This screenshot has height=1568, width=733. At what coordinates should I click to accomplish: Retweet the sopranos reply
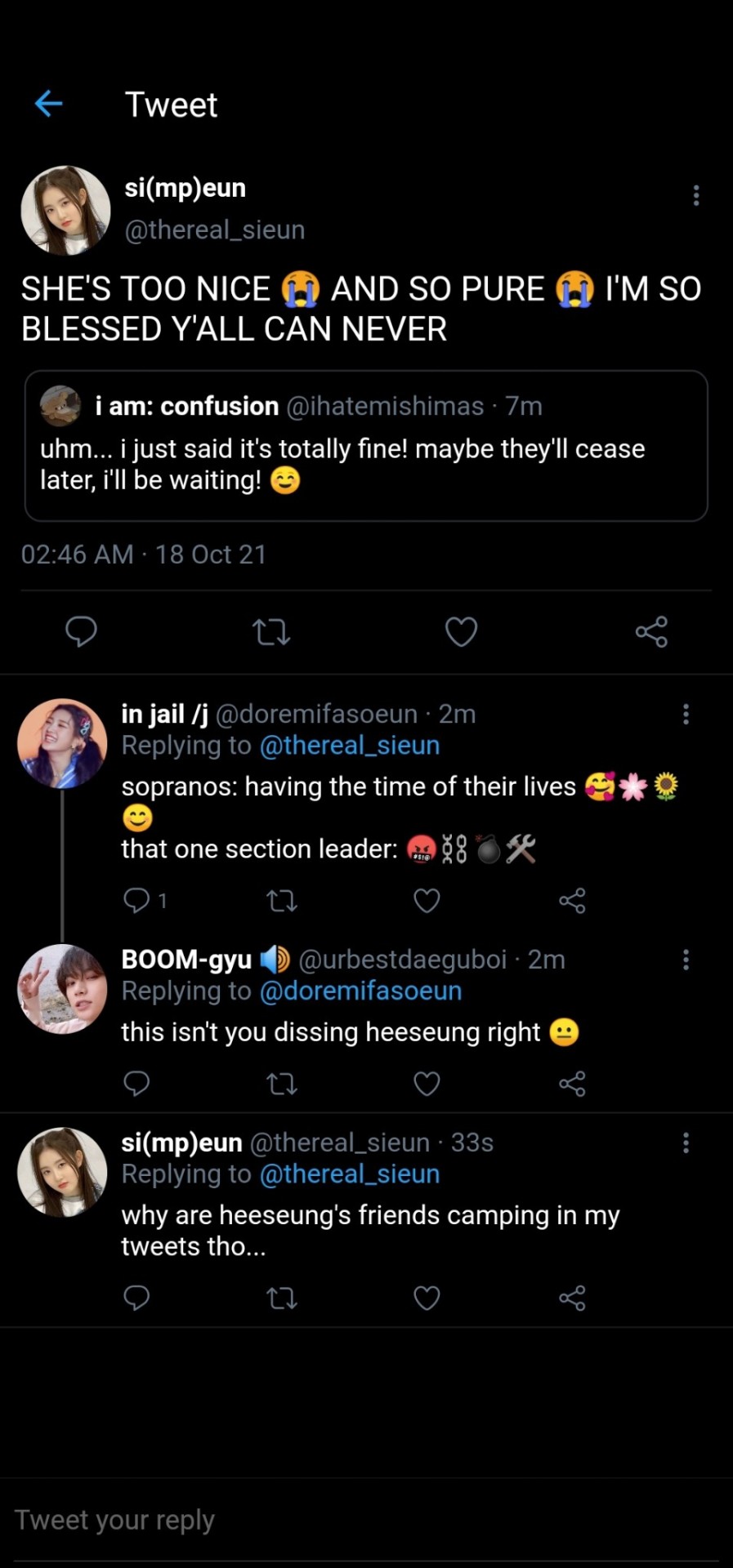[282, 900]
